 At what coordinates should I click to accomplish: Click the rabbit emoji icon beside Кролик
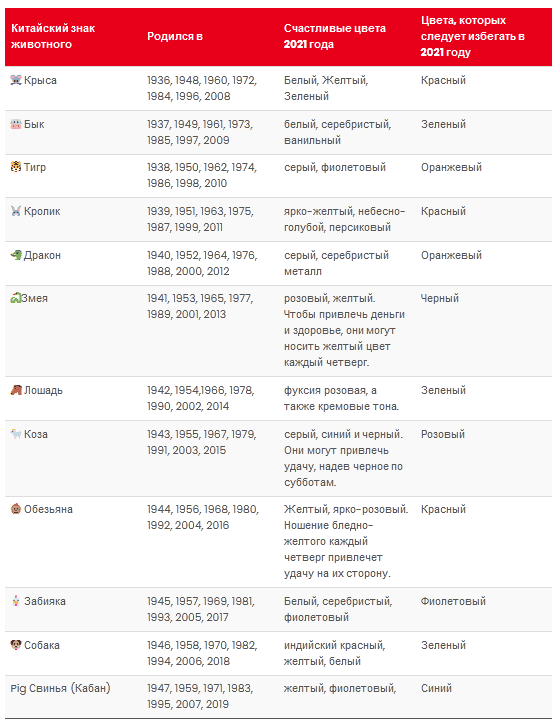(x=16, y=211)
